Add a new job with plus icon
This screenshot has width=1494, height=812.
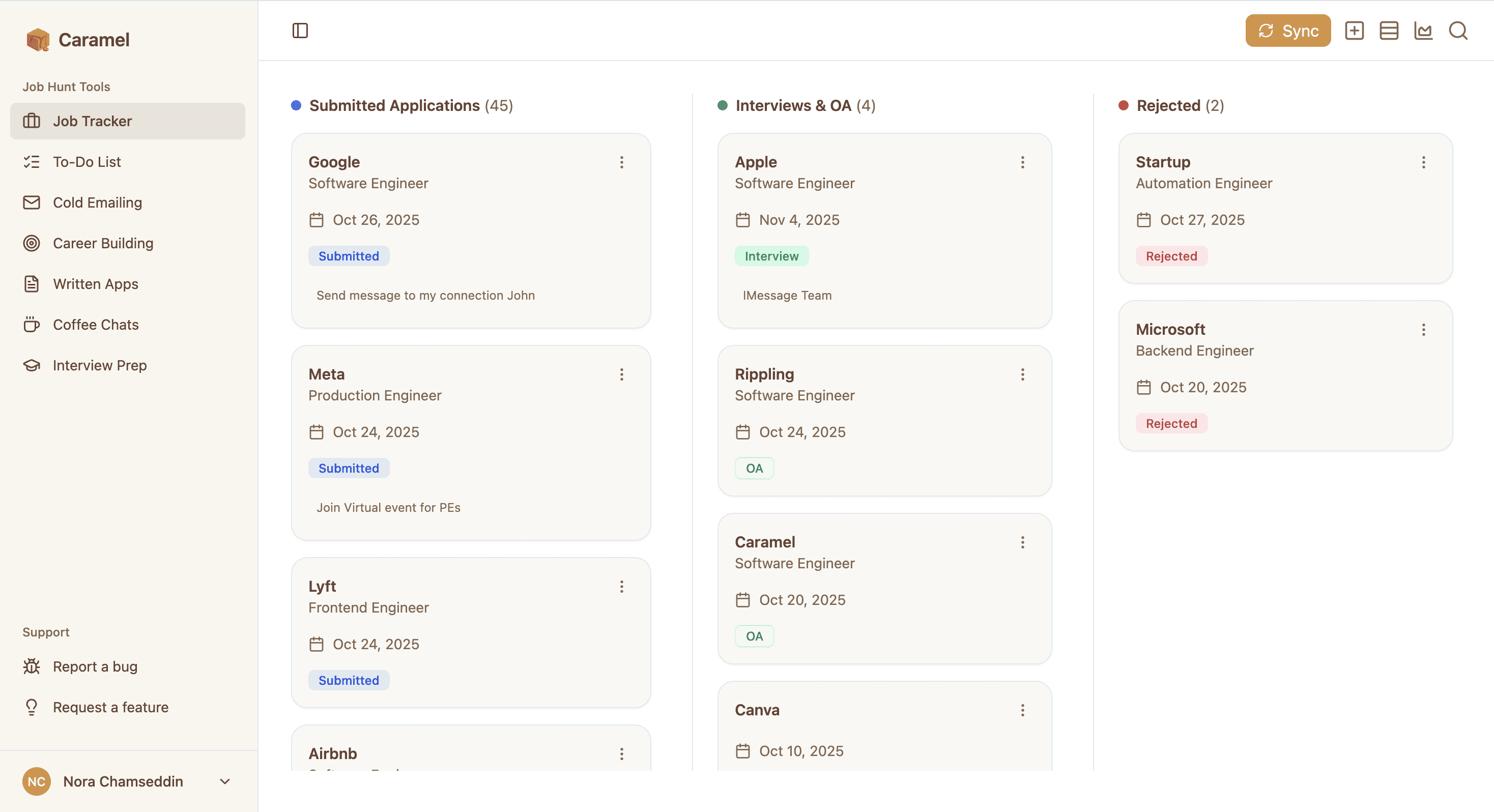(1354, 31)
